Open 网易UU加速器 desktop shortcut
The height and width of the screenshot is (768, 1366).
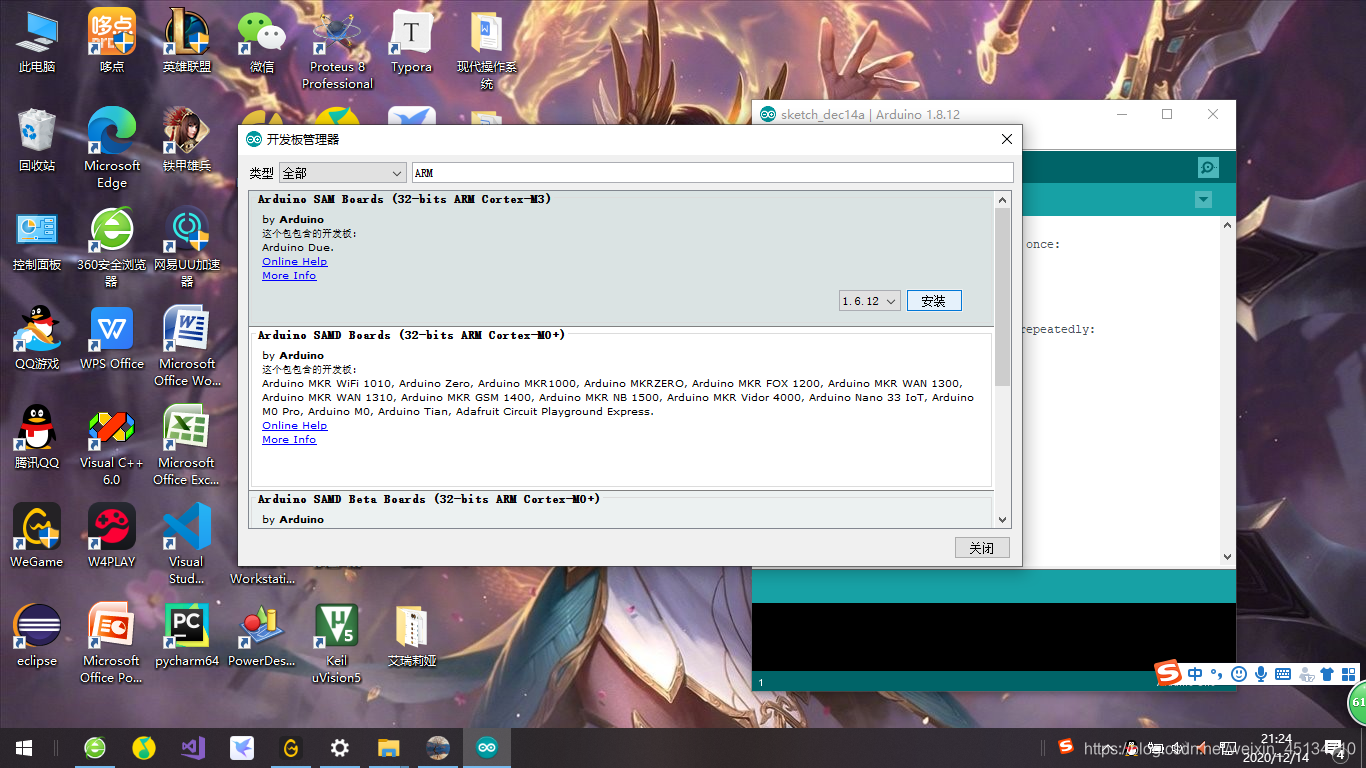pos(187,248)
